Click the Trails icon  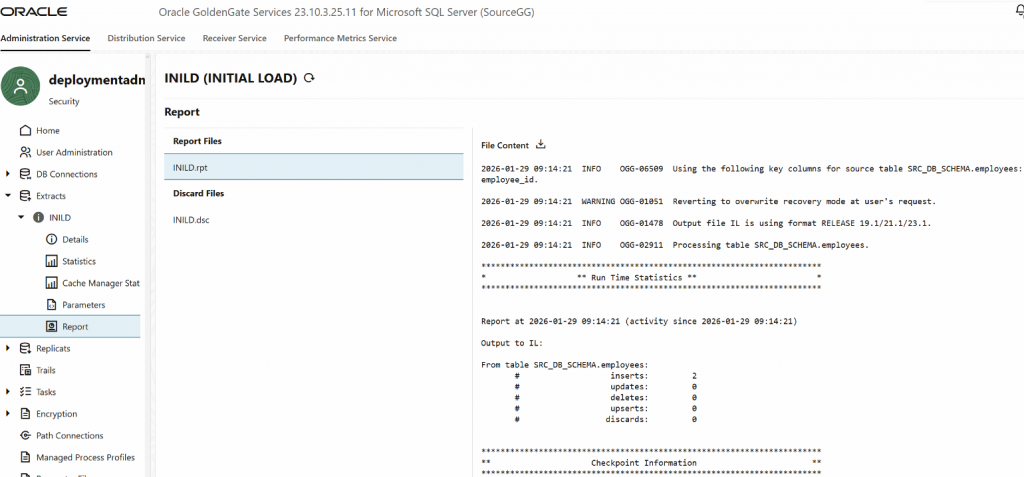[x=25, y=370]
